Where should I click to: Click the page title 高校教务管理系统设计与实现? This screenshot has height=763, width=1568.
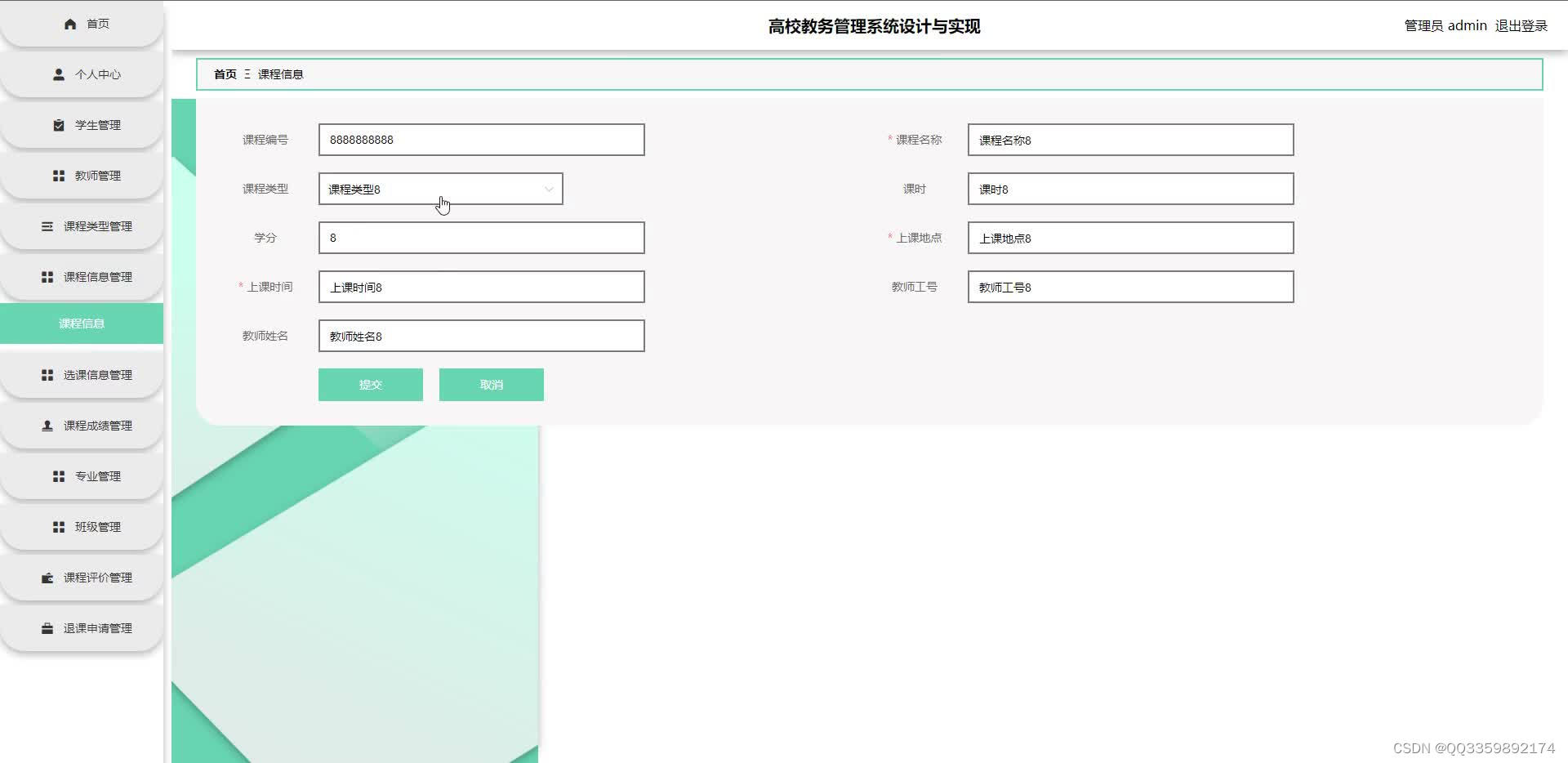874,26
